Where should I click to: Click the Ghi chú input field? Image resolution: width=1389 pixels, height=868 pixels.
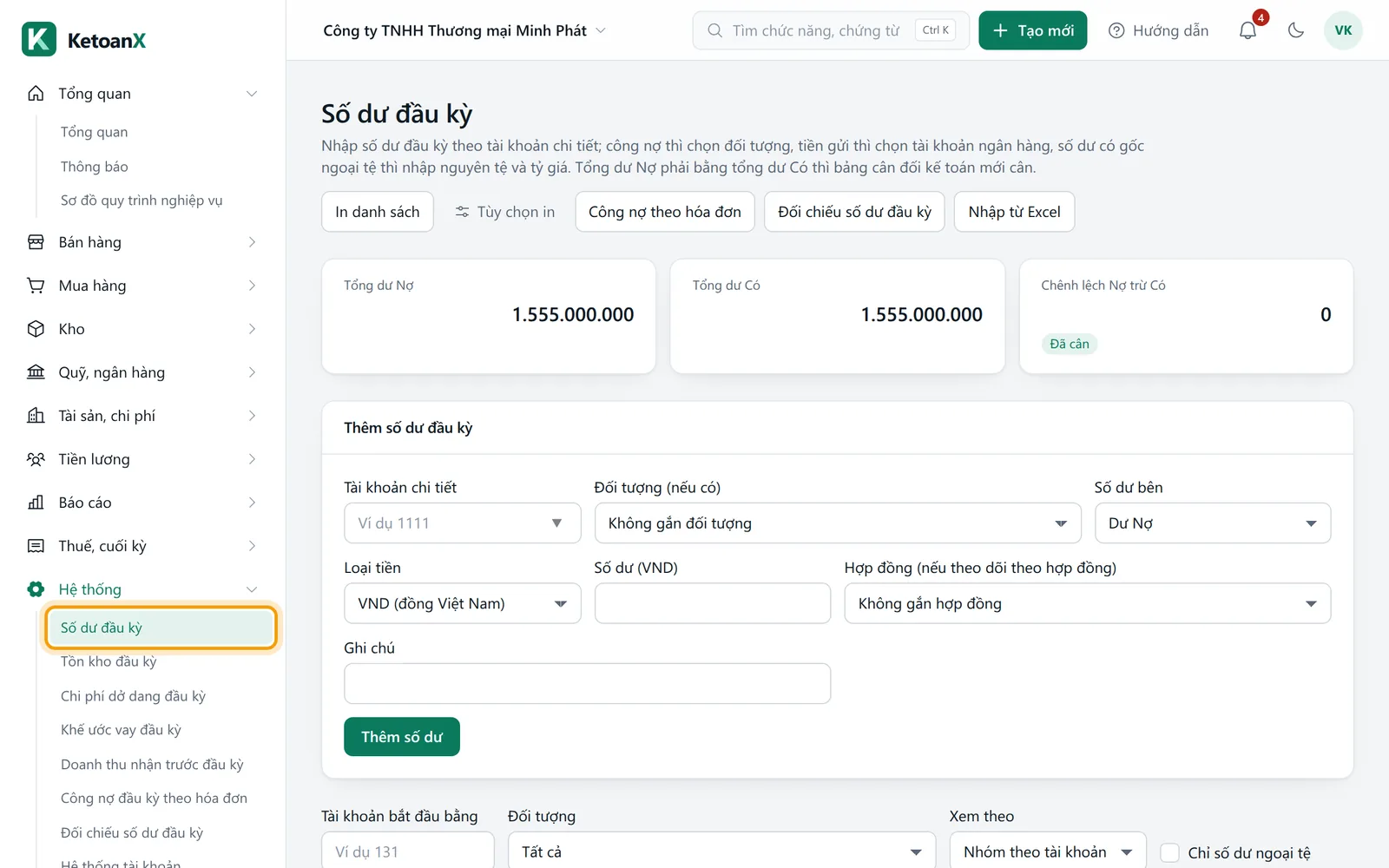tap(588, 683)
